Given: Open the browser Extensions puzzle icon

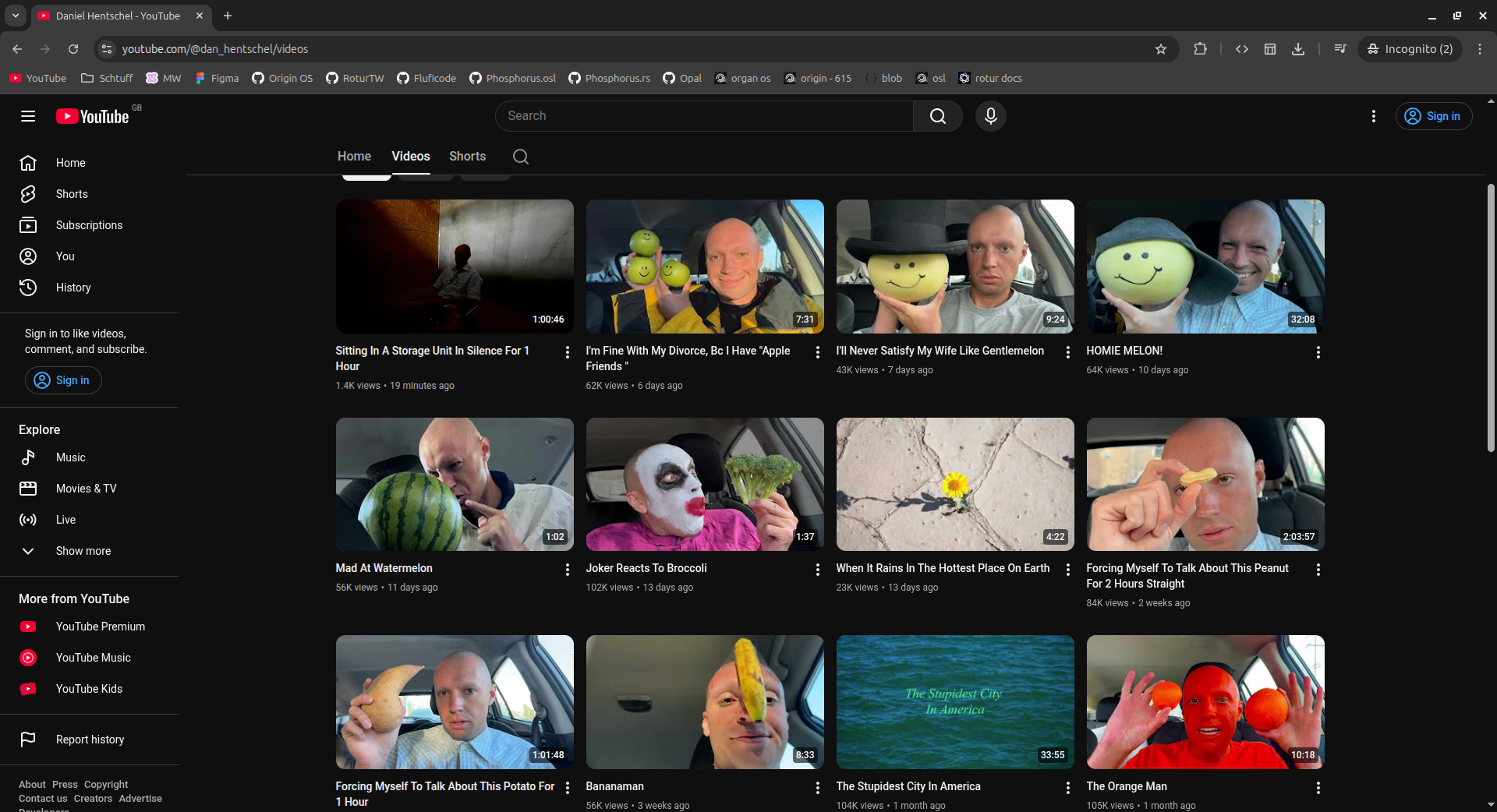Looking at the screenshot, I should (1200, 49).
